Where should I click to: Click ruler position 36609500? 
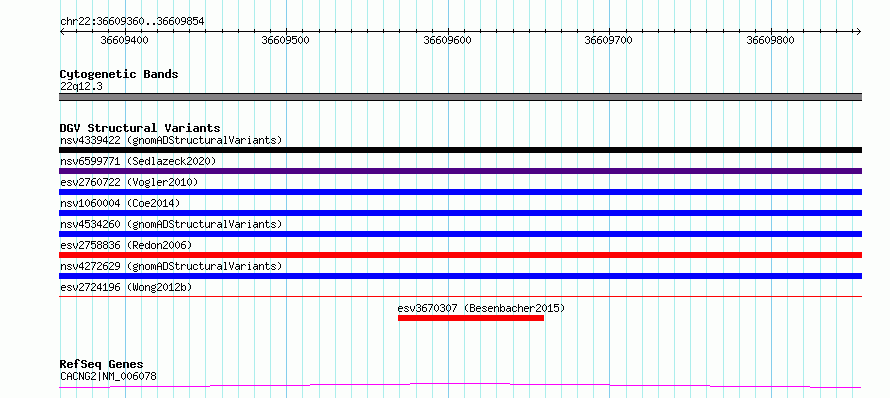[286, 41]
